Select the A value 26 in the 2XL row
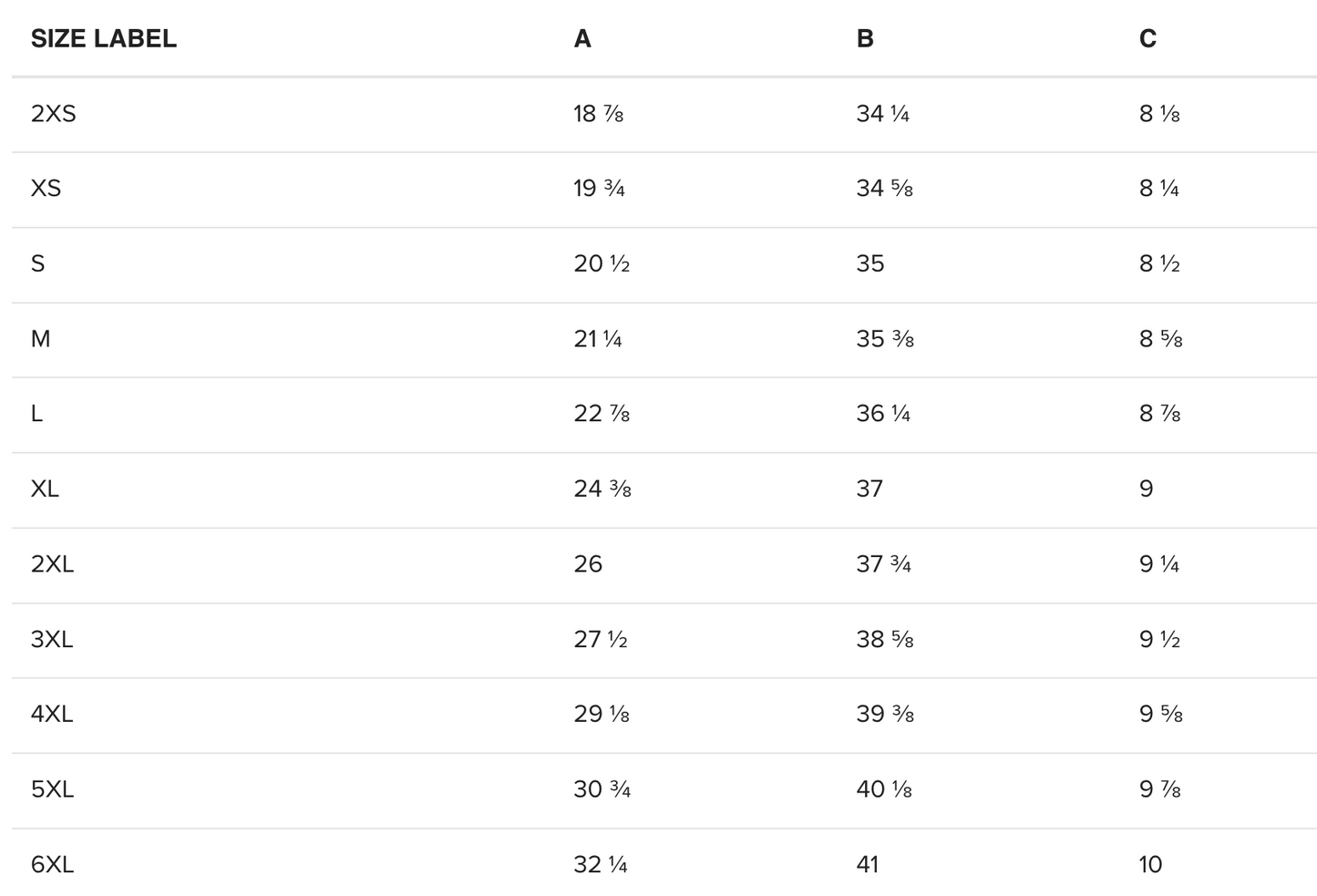This screenshot has height=896, width=1317. click(x=588, y=564)
